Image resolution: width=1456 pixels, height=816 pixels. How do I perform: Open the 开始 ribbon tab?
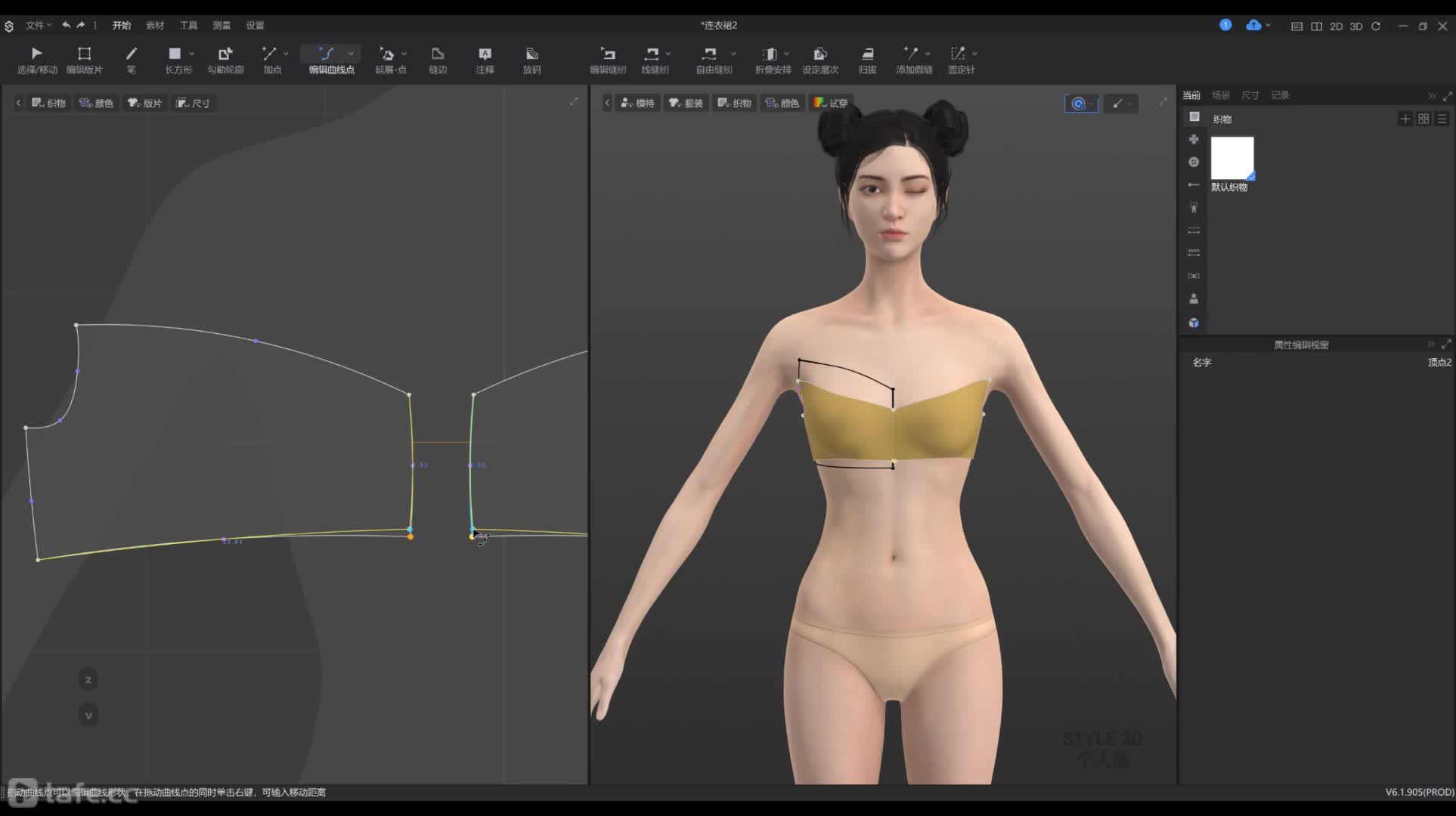point(122,25)
